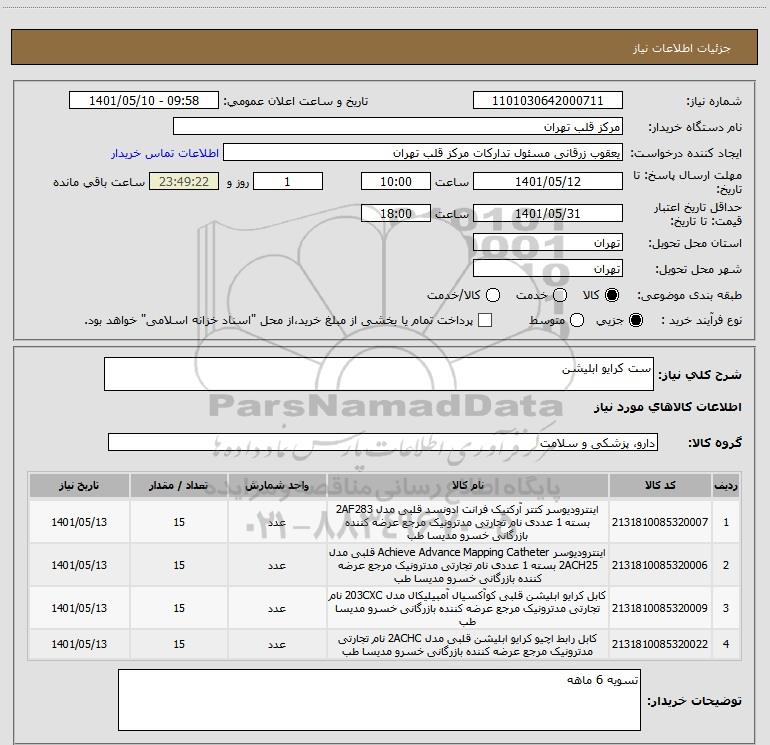770x745 pixels.
Task: Click the تاریخ نیاز column header
Action: [79, 486]
